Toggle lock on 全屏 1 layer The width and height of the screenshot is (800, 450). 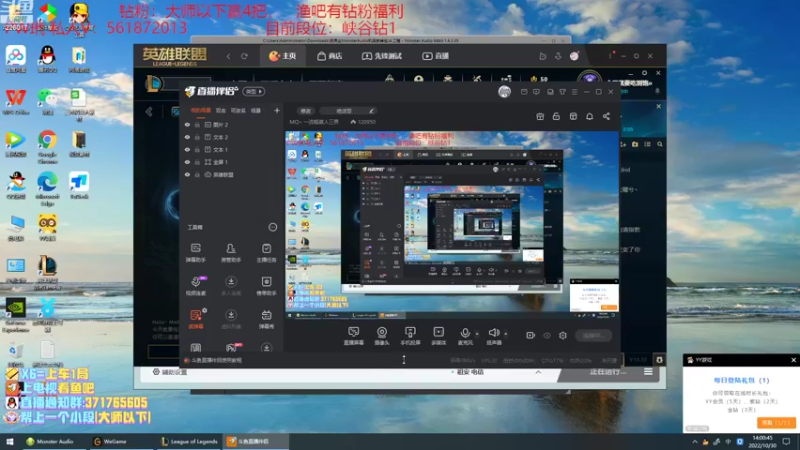coord(197,162)
